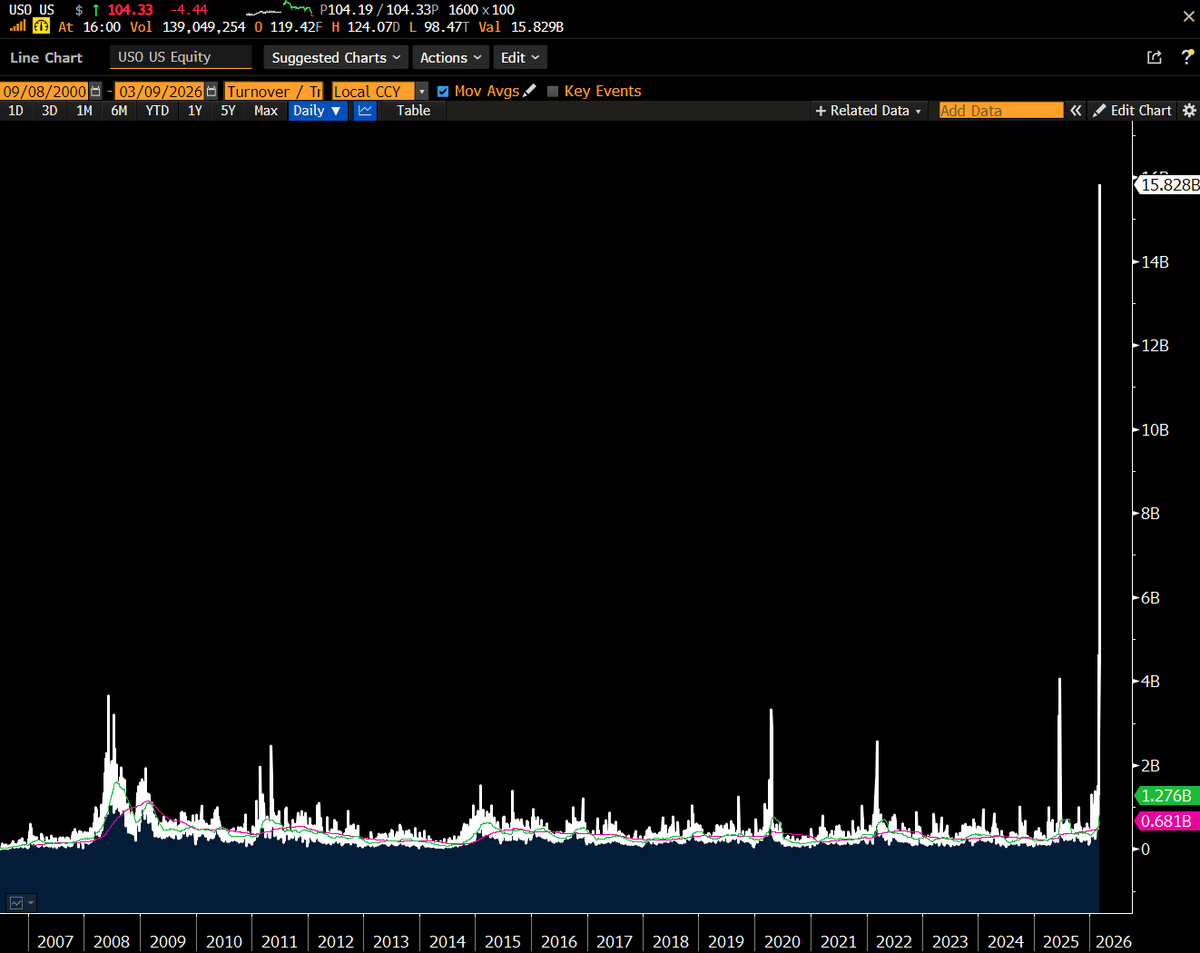Click the Add Data input field
Viewport: 1200px width, 953px height.
click(1000, 110)
